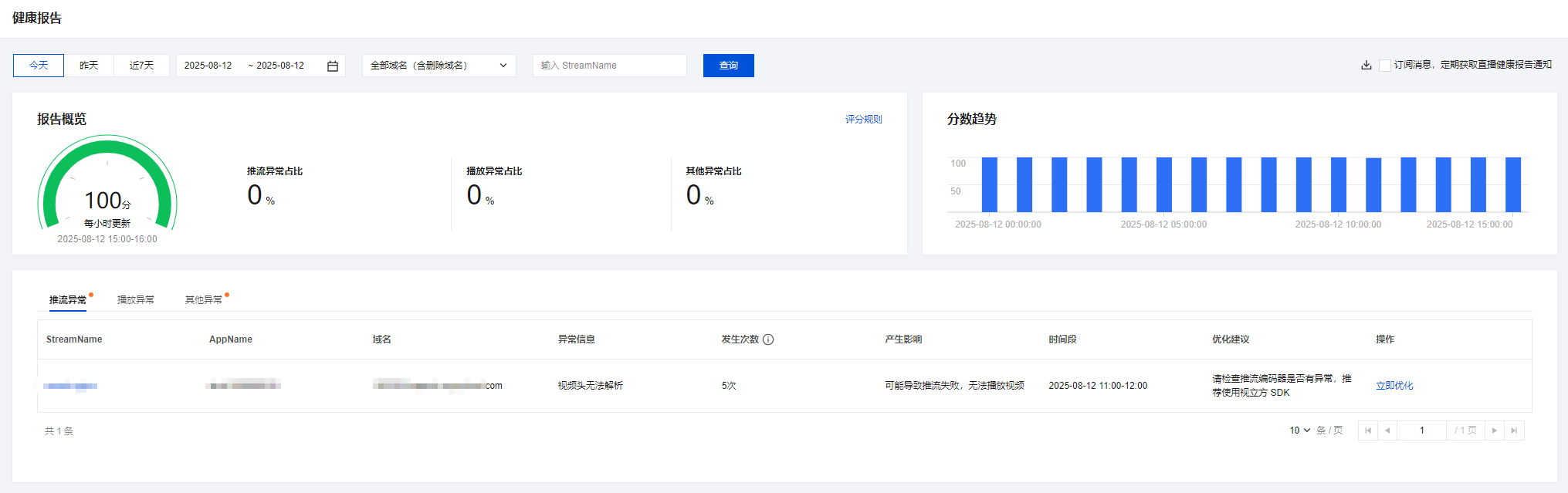Open the date range calendar icon
The width and height of the screenshot is (1568, 493).
coord(333,66)
